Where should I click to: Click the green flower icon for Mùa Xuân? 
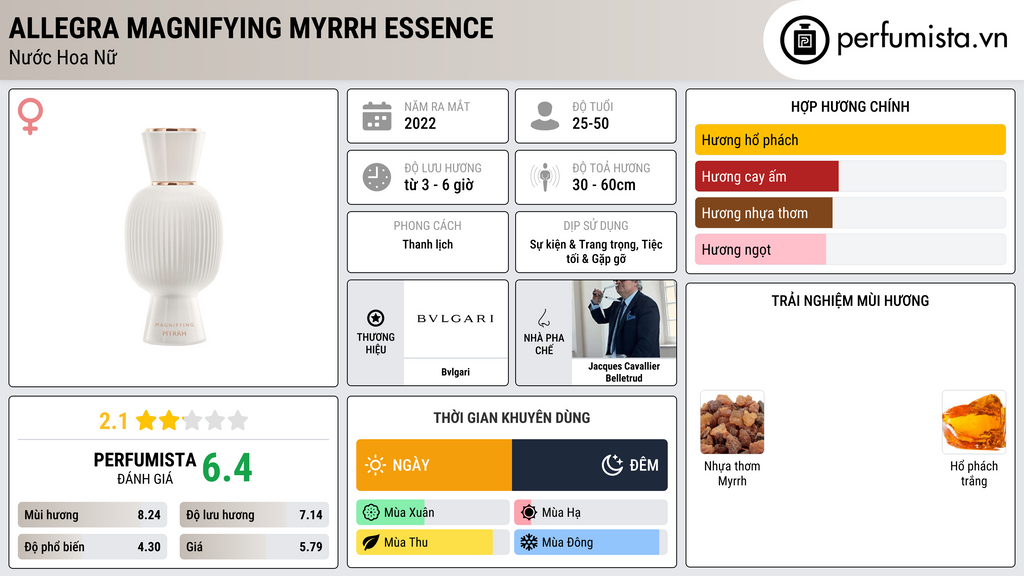coord(371,513)
